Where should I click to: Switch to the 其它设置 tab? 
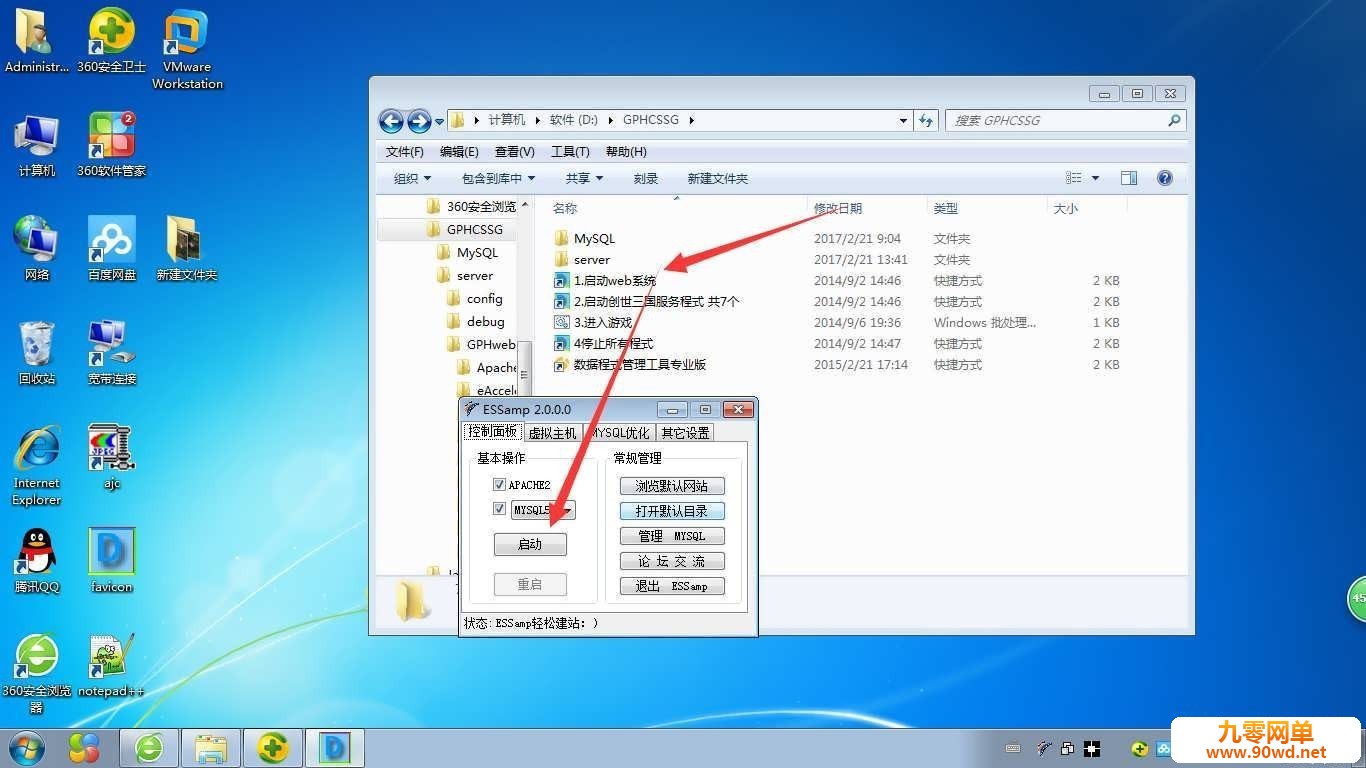coord(685,433)
